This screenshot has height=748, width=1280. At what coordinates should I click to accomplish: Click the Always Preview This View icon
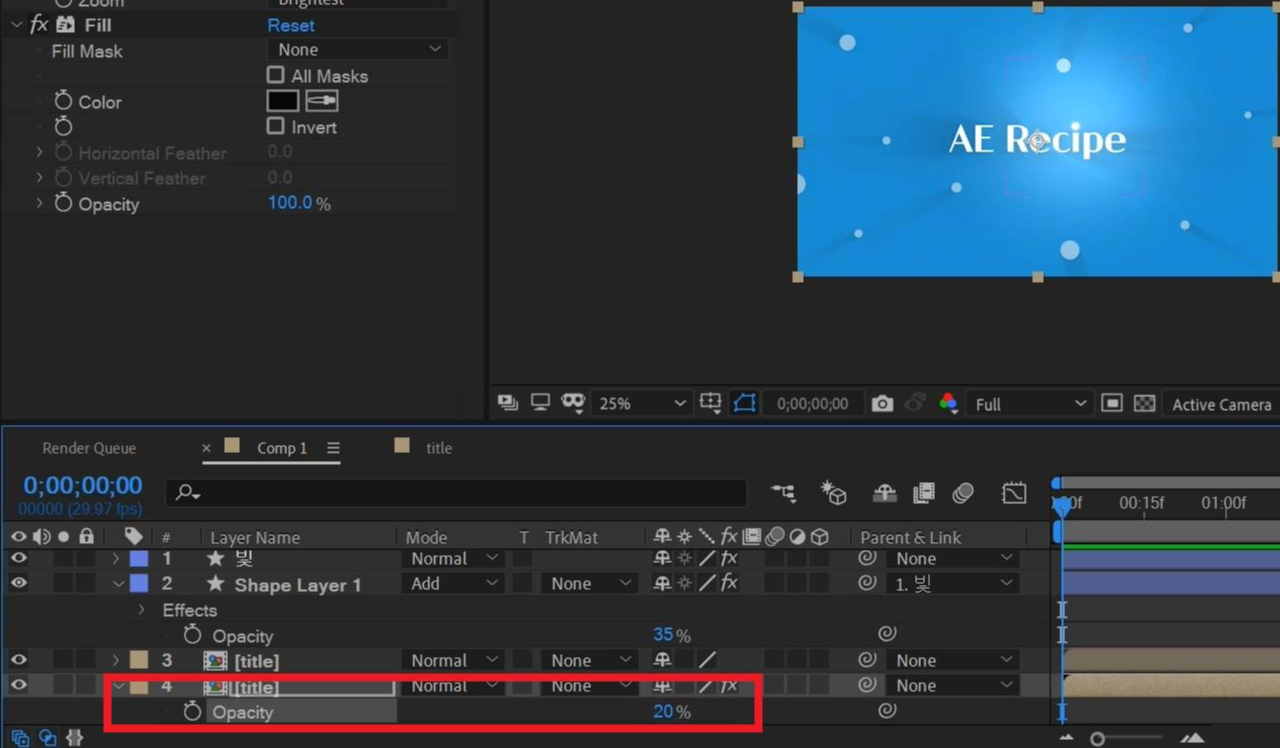click(508, 403)
